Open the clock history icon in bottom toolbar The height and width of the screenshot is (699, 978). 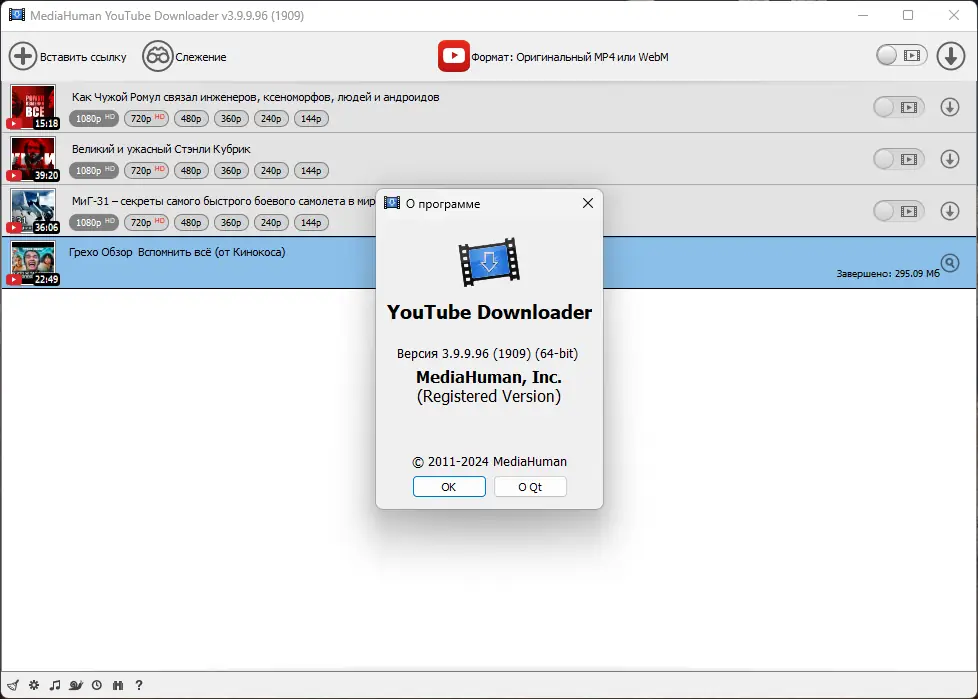pyautogui.click(x=96, y=685)
